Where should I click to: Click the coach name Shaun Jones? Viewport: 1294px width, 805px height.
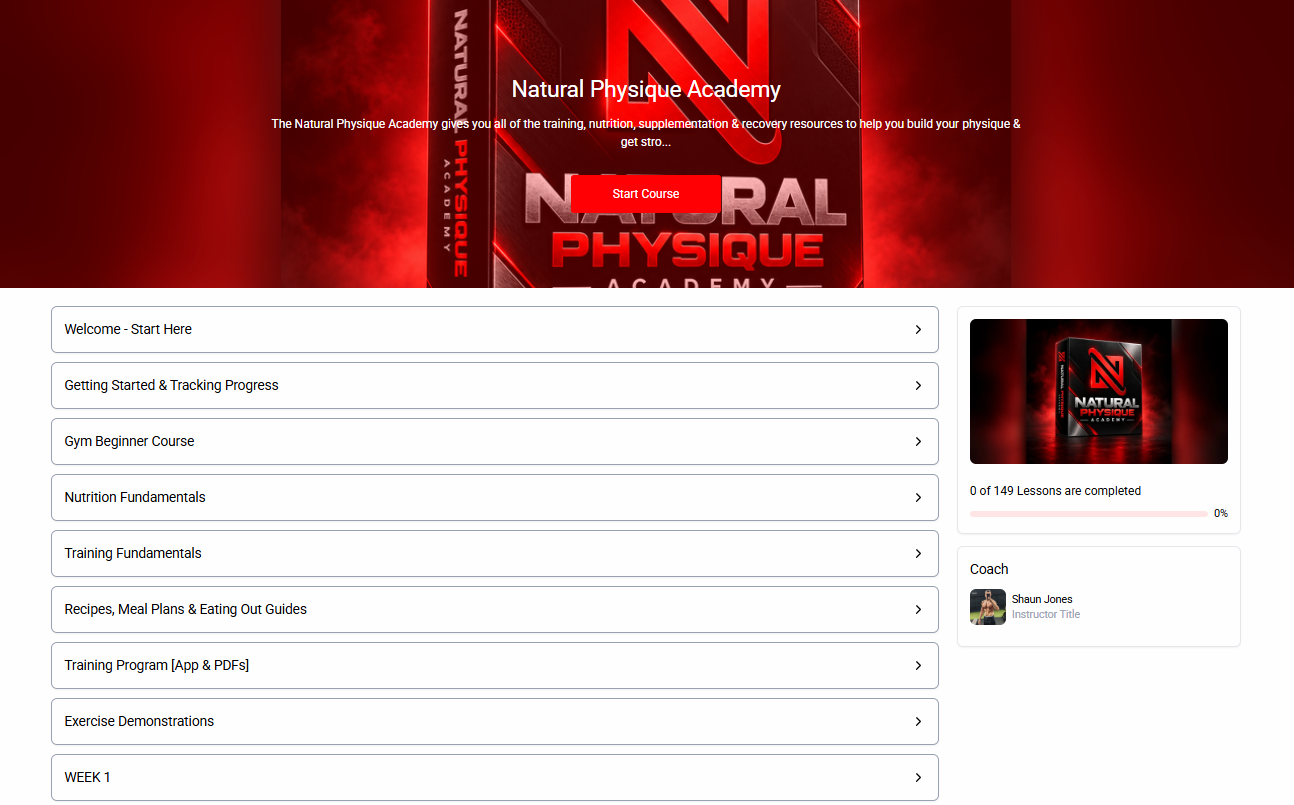coord(1042,600)
